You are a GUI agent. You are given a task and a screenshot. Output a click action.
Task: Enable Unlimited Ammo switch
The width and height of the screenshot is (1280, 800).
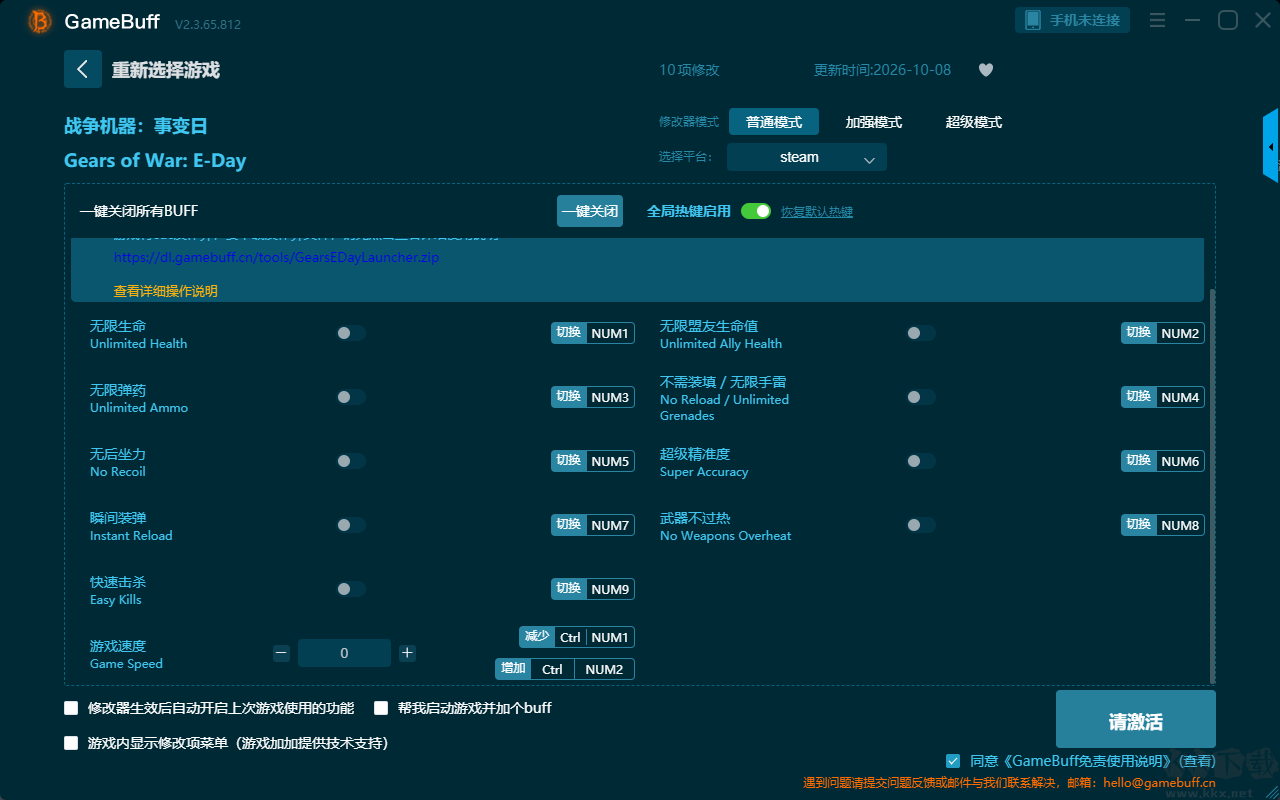pos(351,397)
